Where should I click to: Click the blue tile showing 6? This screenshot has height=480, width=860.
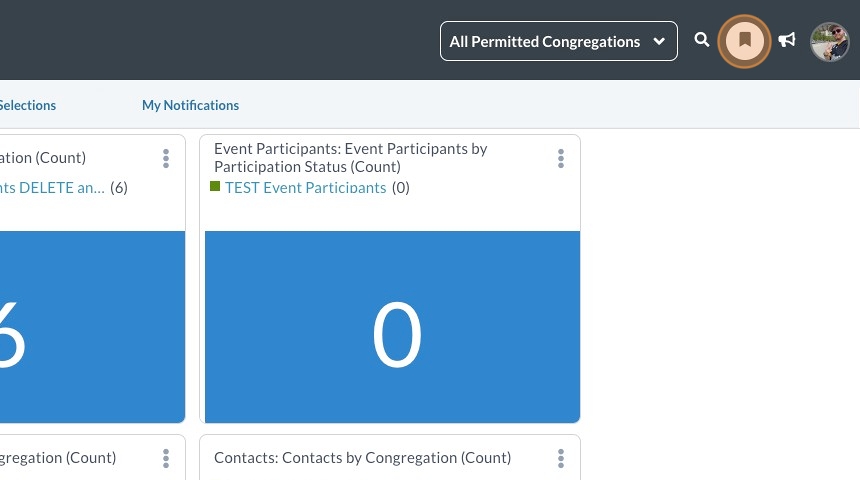tap(92, 326)
